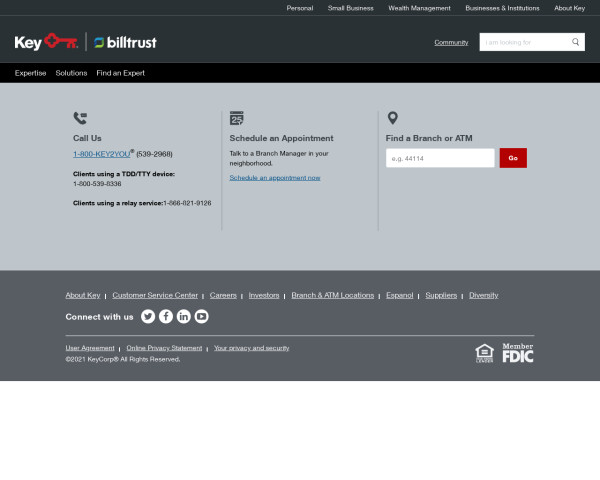Click 'Schedule an Appointment' heading
600x480 pixels.
click(281, 138)
